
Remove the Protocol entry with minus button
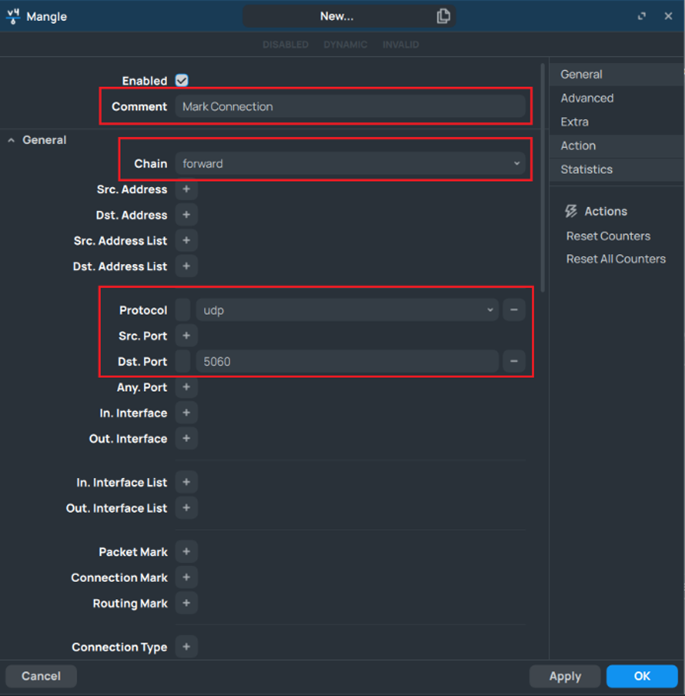coord(514,310)
